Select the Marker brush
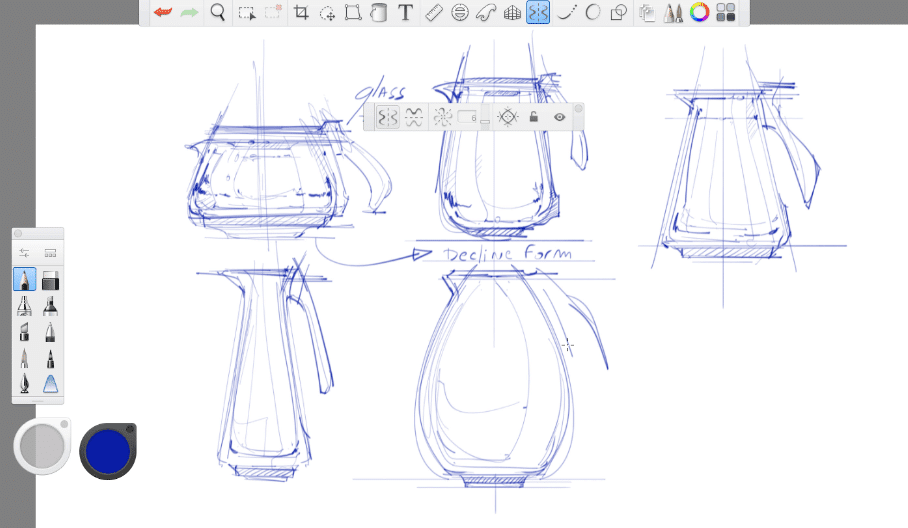The image size is (908, 528). pyautogui.click(x=50, y=306)
